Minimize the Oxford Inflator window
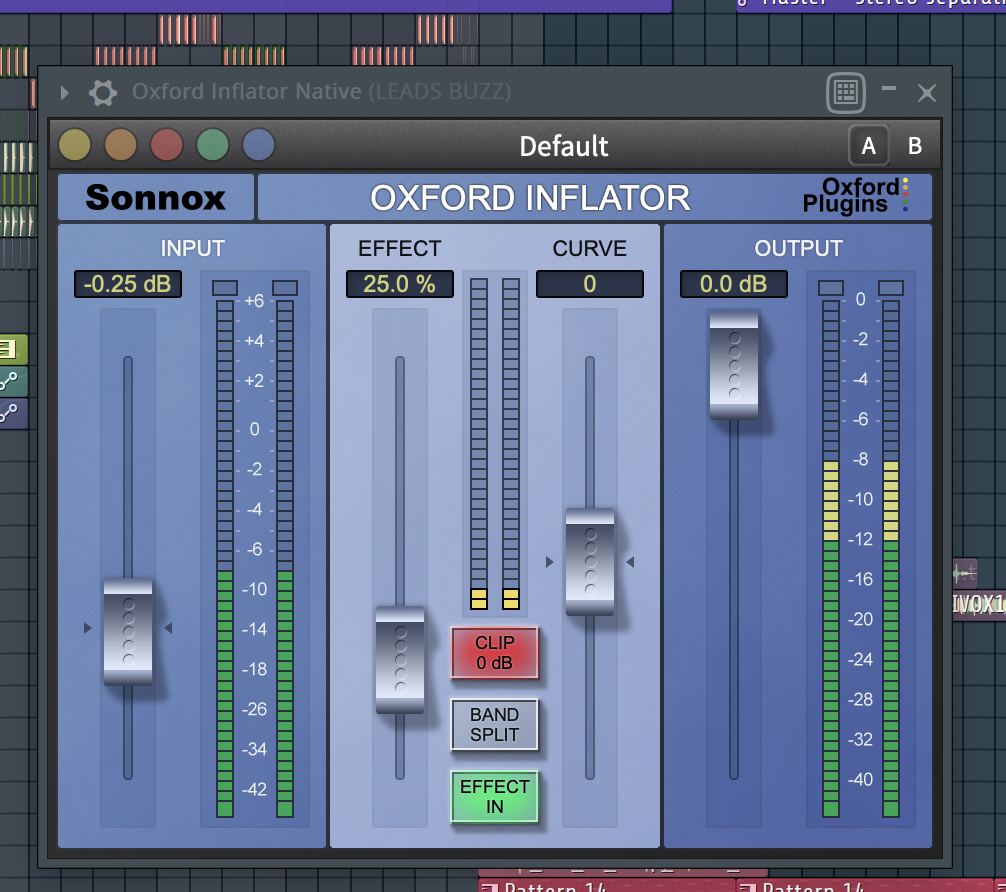The image size is (1006, 892). (889, 89)
